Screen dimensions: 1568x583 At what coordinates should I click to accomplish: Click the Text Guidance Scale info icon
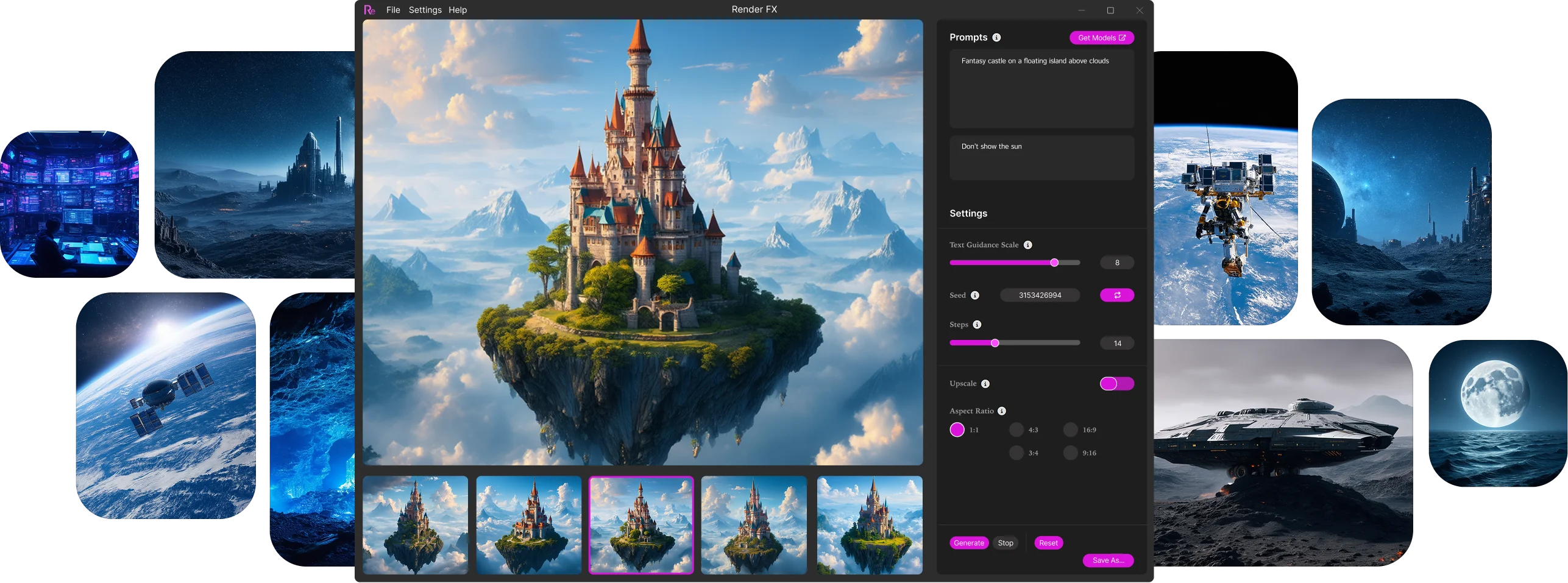(1028, 245)
